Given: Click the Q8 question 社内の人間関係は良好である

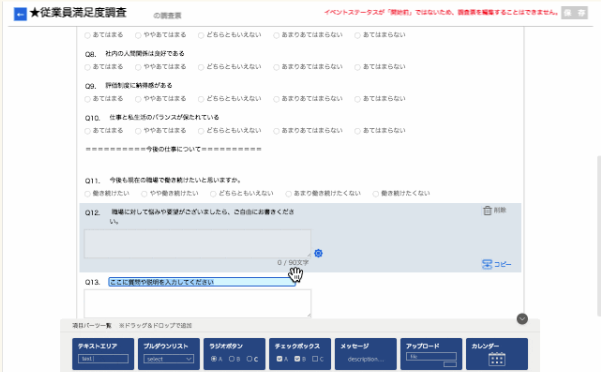Looking at the screenshot, I should (145, 54).
